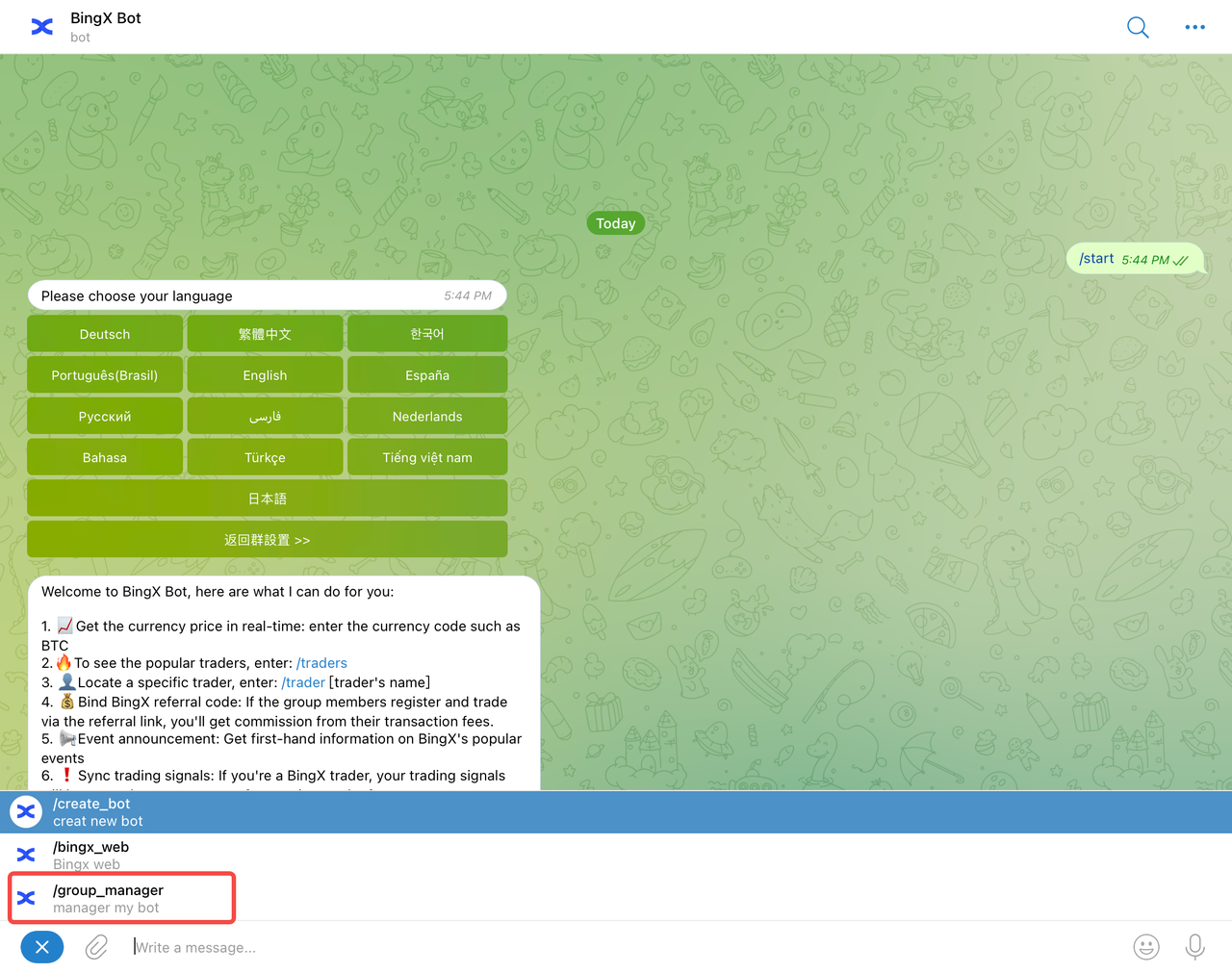
Task: Choose the 日本語 language button
Action: (267, 499)
